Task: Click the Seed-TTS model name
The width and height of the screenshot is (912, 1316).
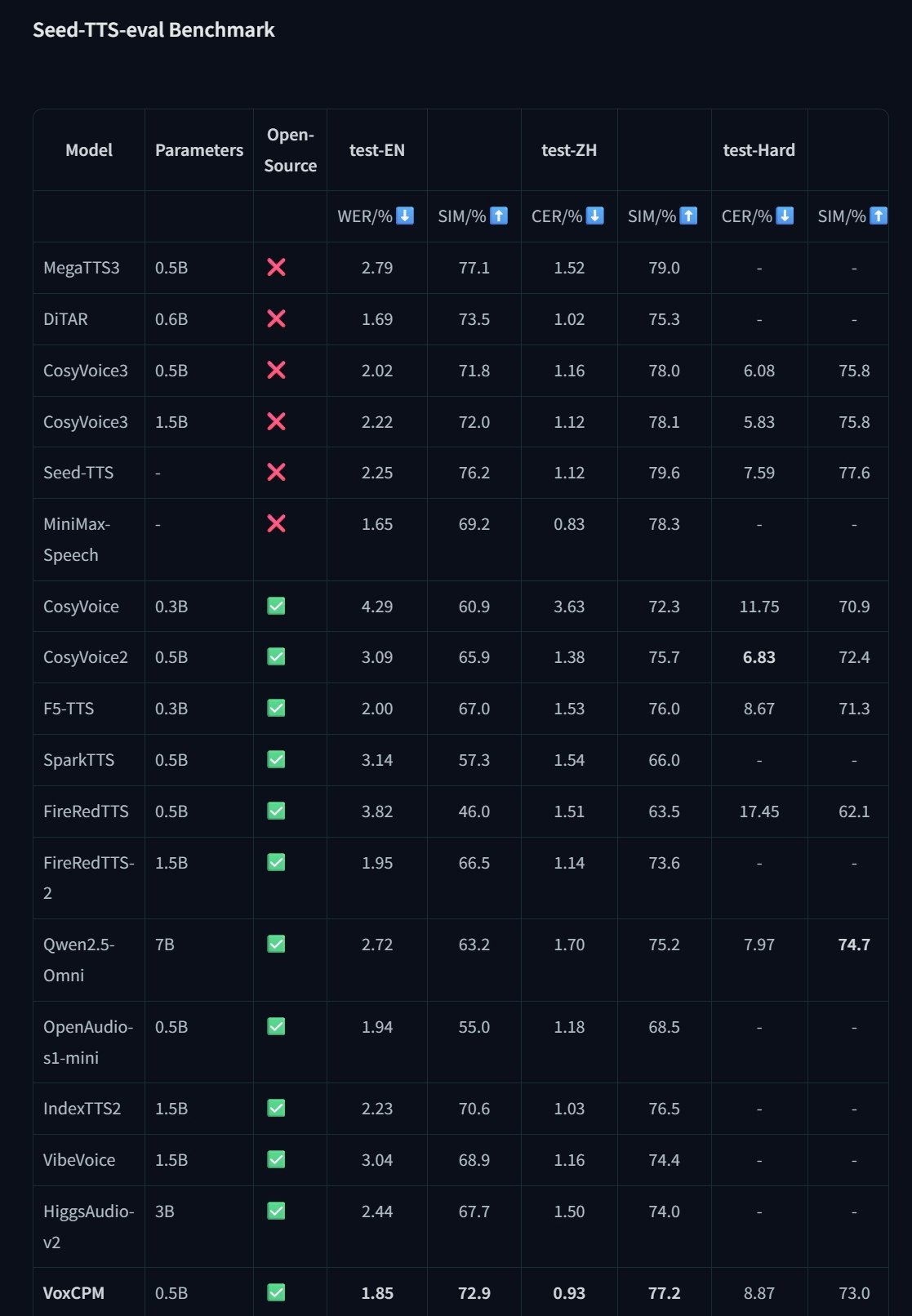Action: pos(78,473)
